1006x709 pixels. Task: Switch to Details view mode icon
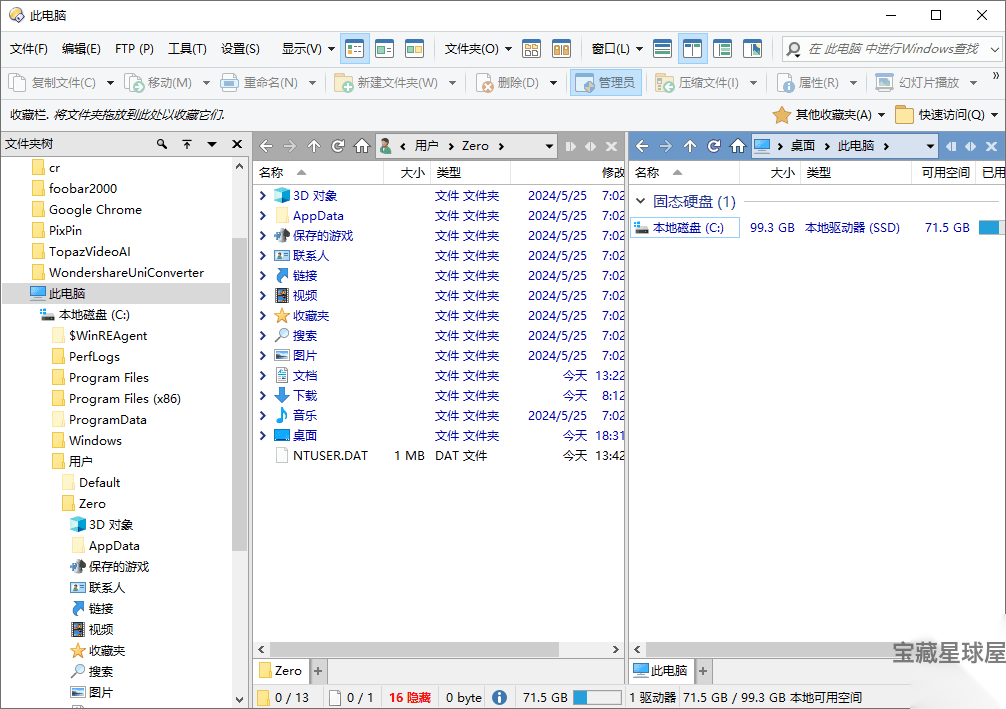tap(354, 49)
